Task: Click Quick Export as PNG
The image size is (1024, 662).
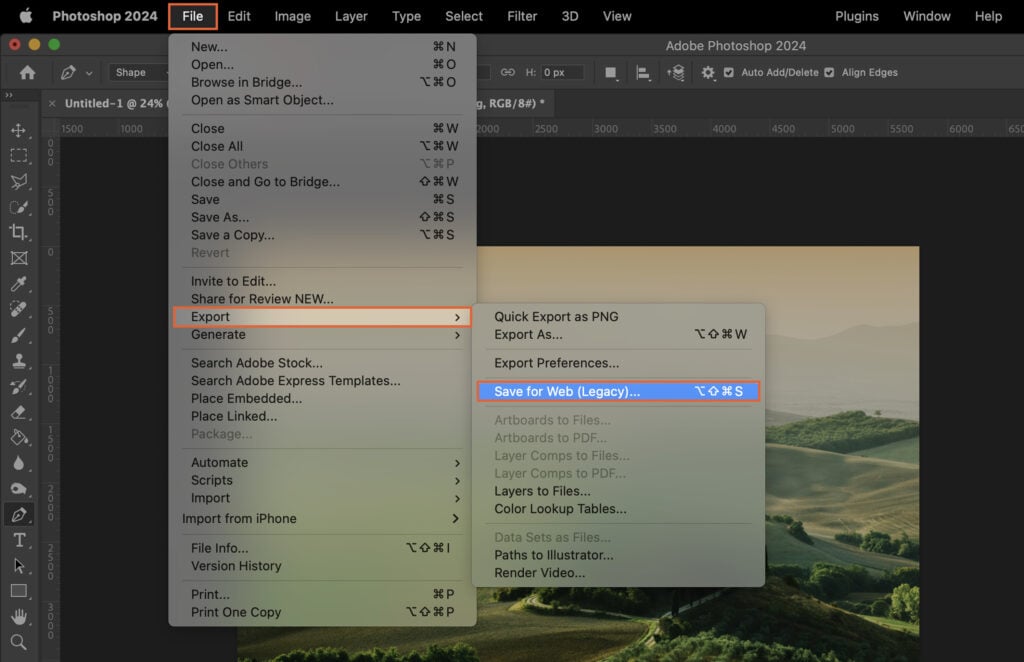Action: 565,316
